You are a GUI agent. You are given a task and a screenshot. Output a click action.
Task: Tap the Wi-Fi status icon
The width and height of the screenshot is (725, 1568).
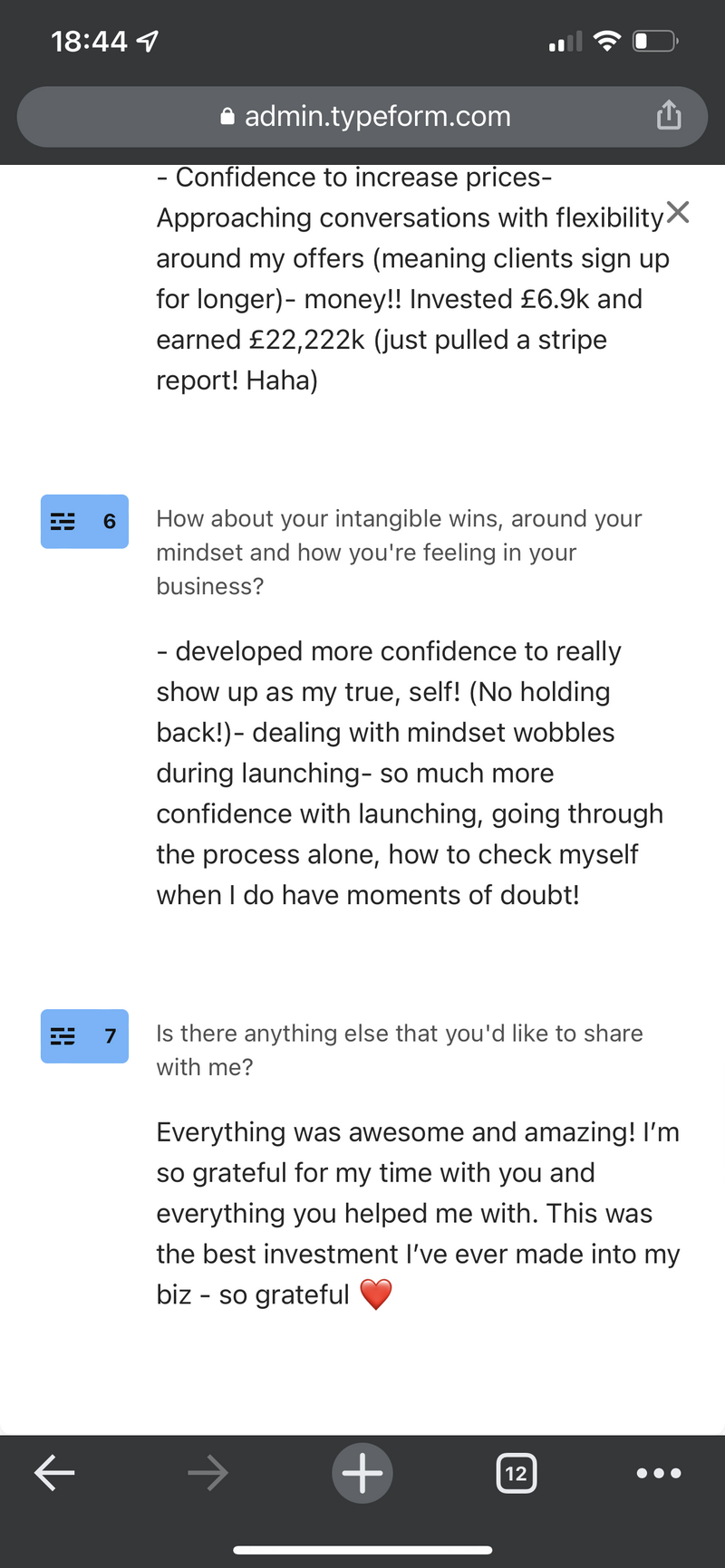point(607,41)
